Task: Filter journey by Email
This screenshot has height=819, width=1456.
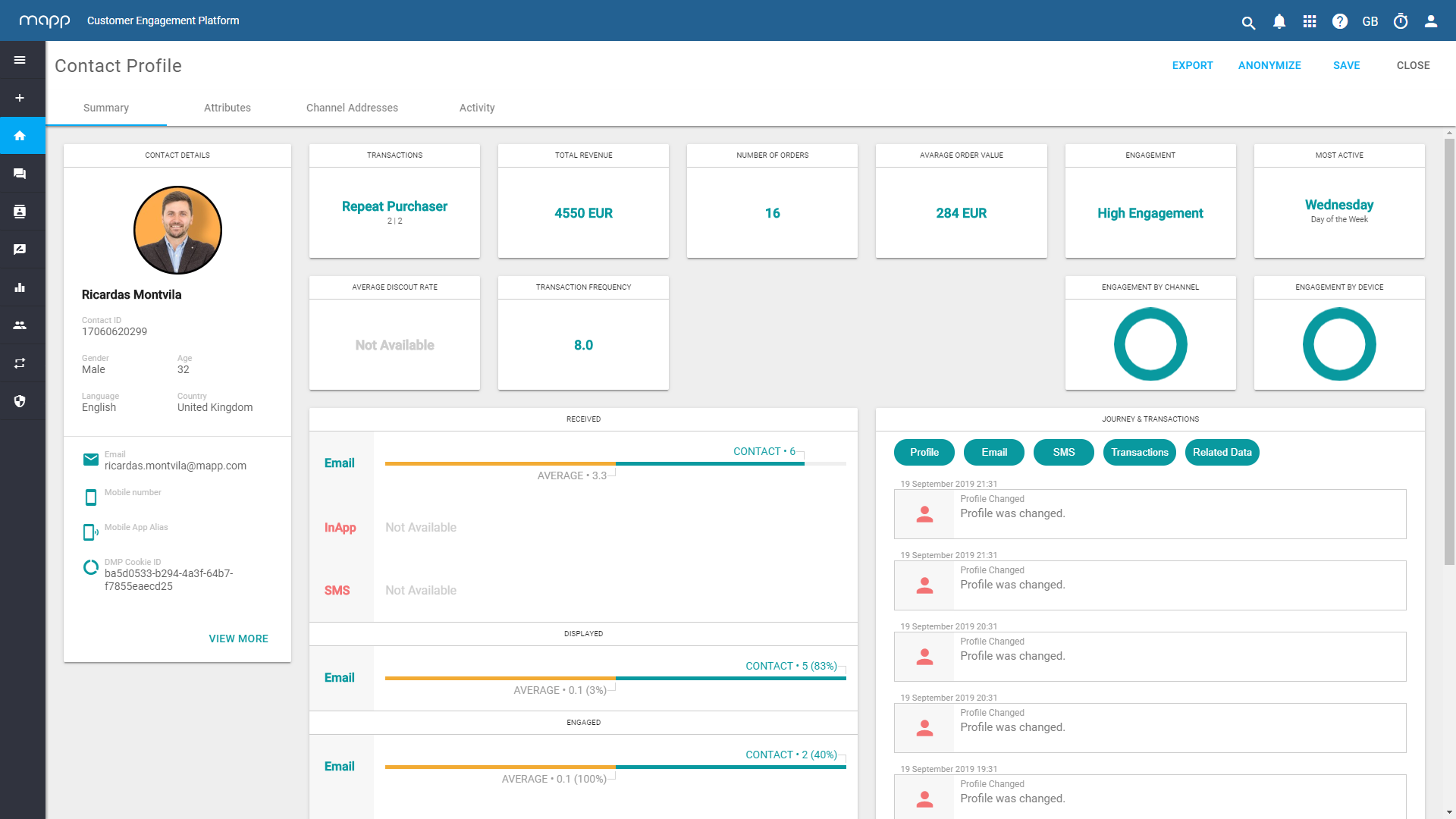Action: point(994,452)
